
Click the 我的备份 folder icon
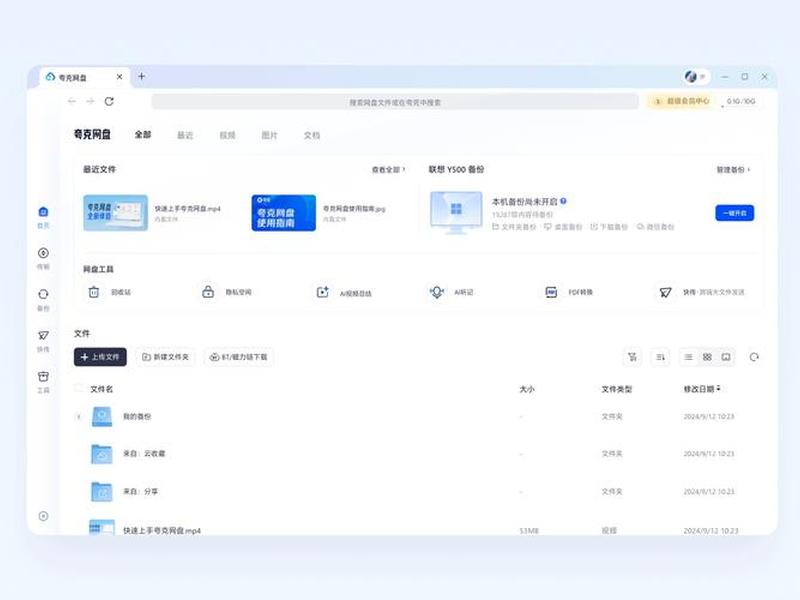[x=102, y=416]
